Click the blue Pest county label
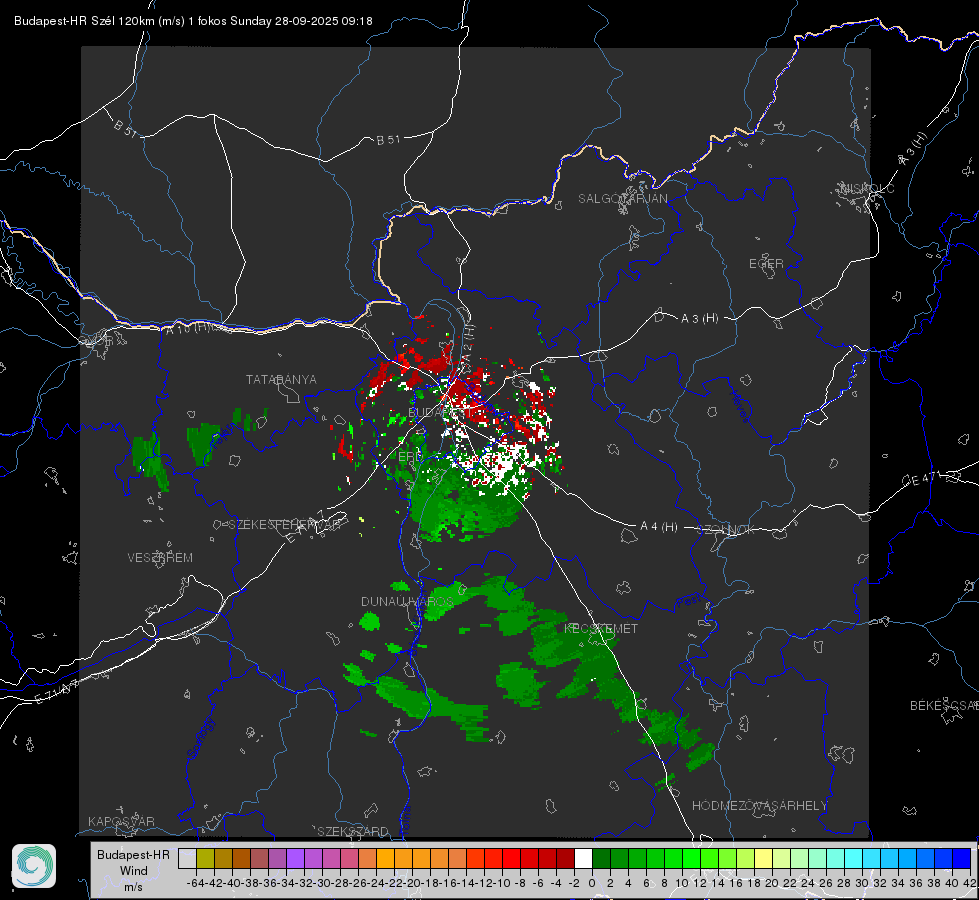The width and height of the screenshot is (979, 900). pos(689,601)
